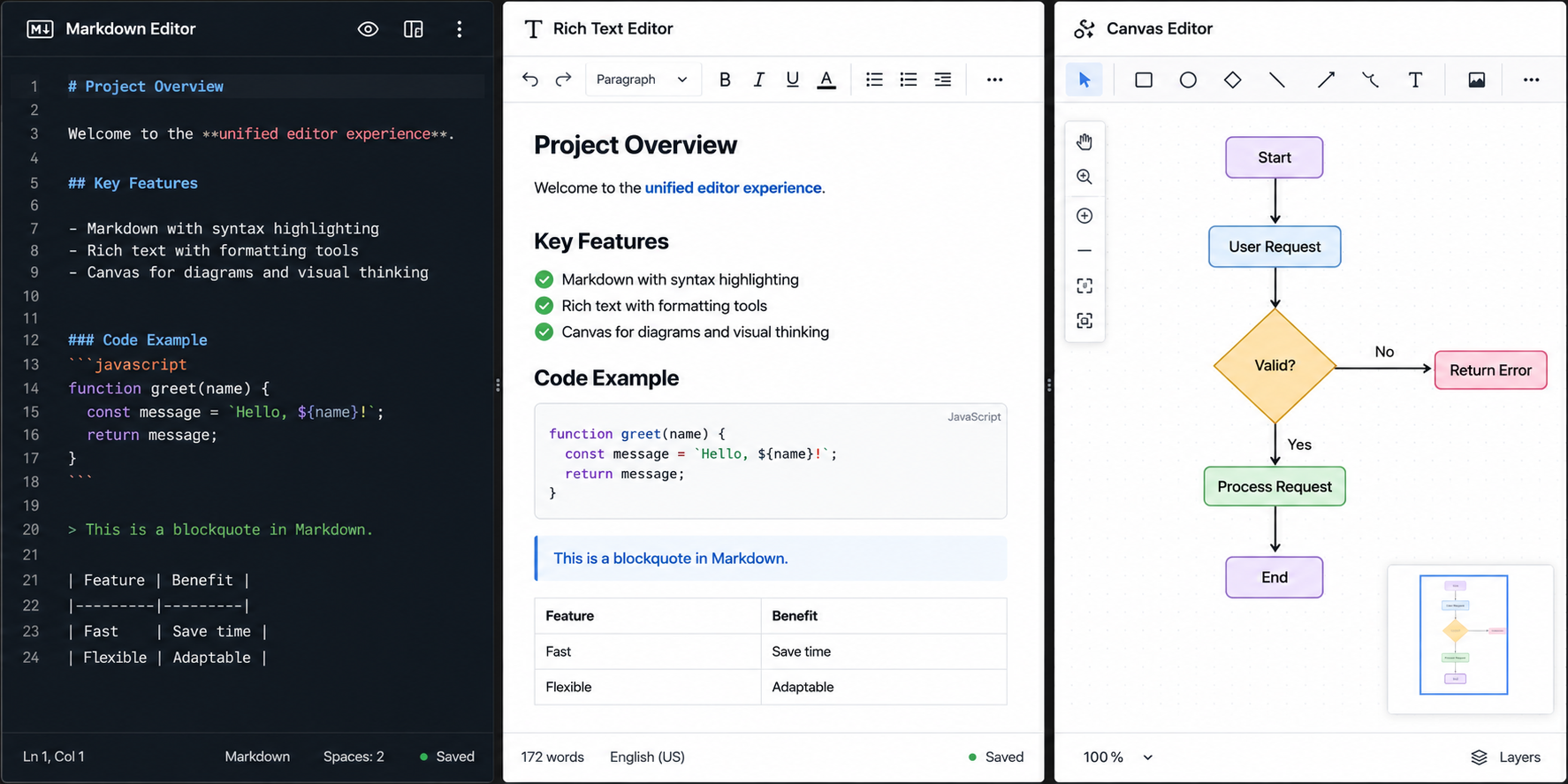The width and height of the screenshot is (1568, 784).
Task: Activate the Hand pan tool
Action: [x=1085, y=141]
